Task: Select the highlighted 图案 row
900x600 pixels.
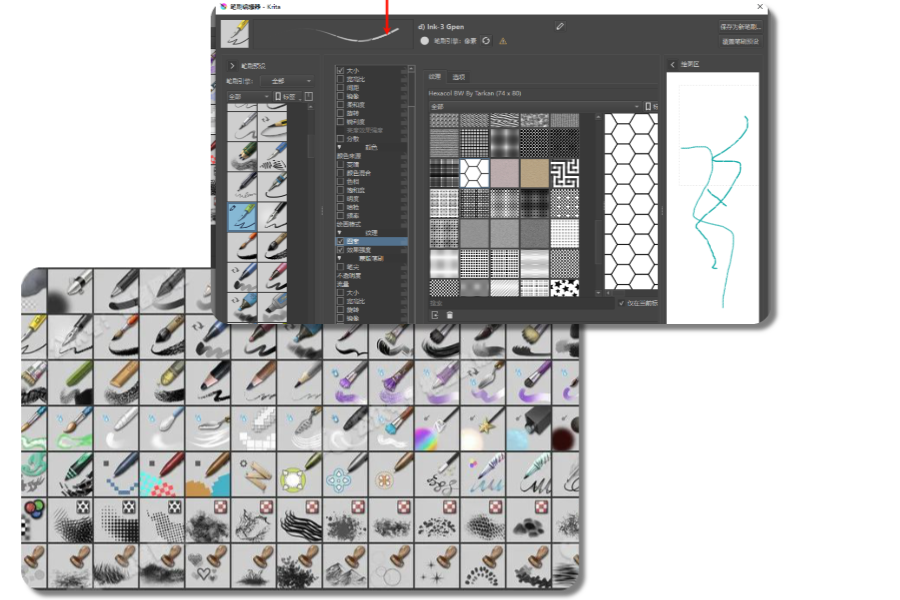Action: coord(371,241)
